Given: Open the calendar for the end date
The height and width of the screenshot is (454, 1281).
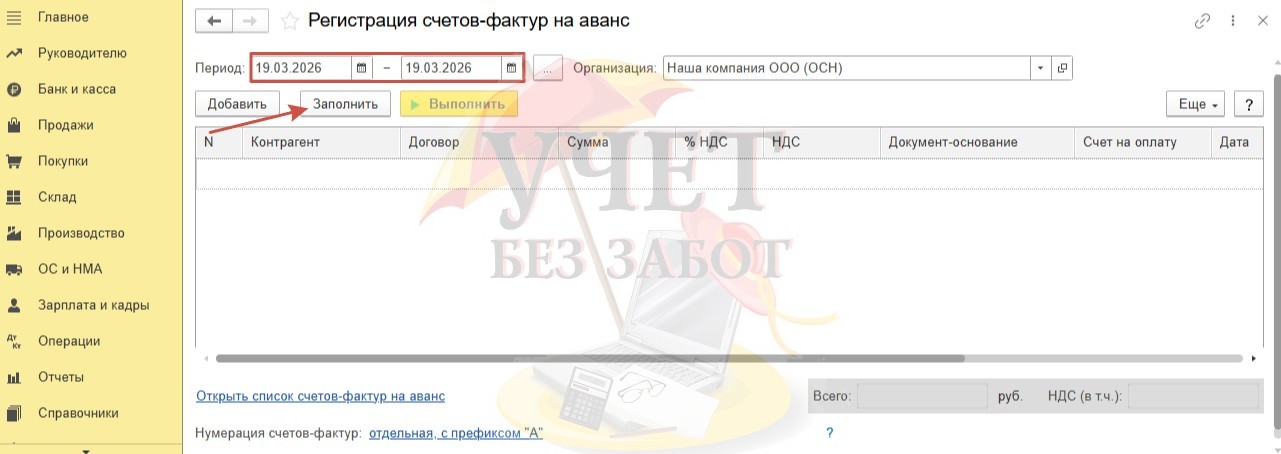Looking at the screenshot, I should point(512,68).
